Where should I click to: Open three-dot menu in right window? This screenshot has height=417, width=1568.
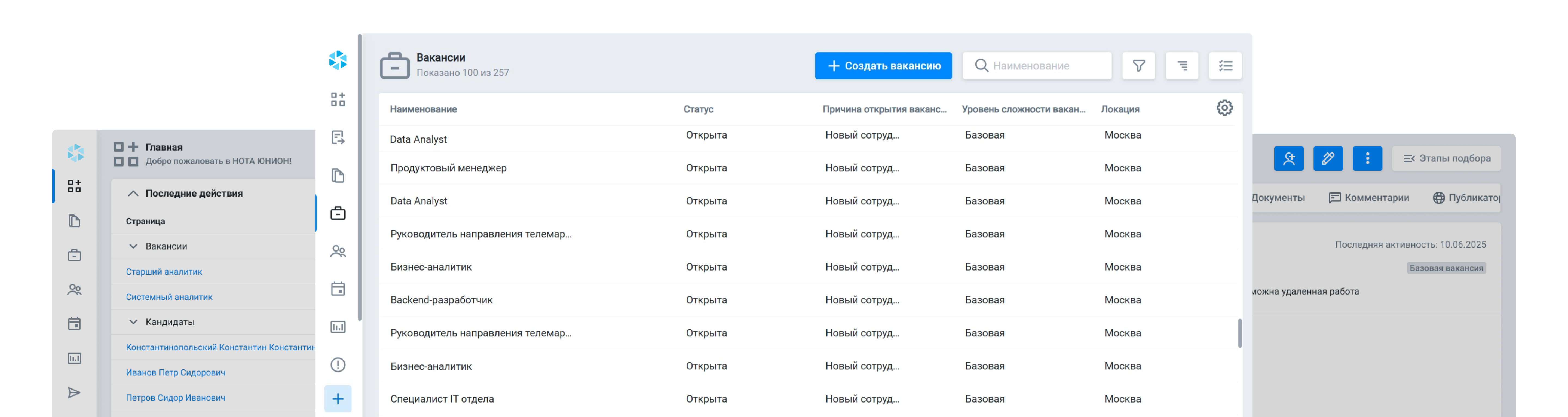(1367, 158)
